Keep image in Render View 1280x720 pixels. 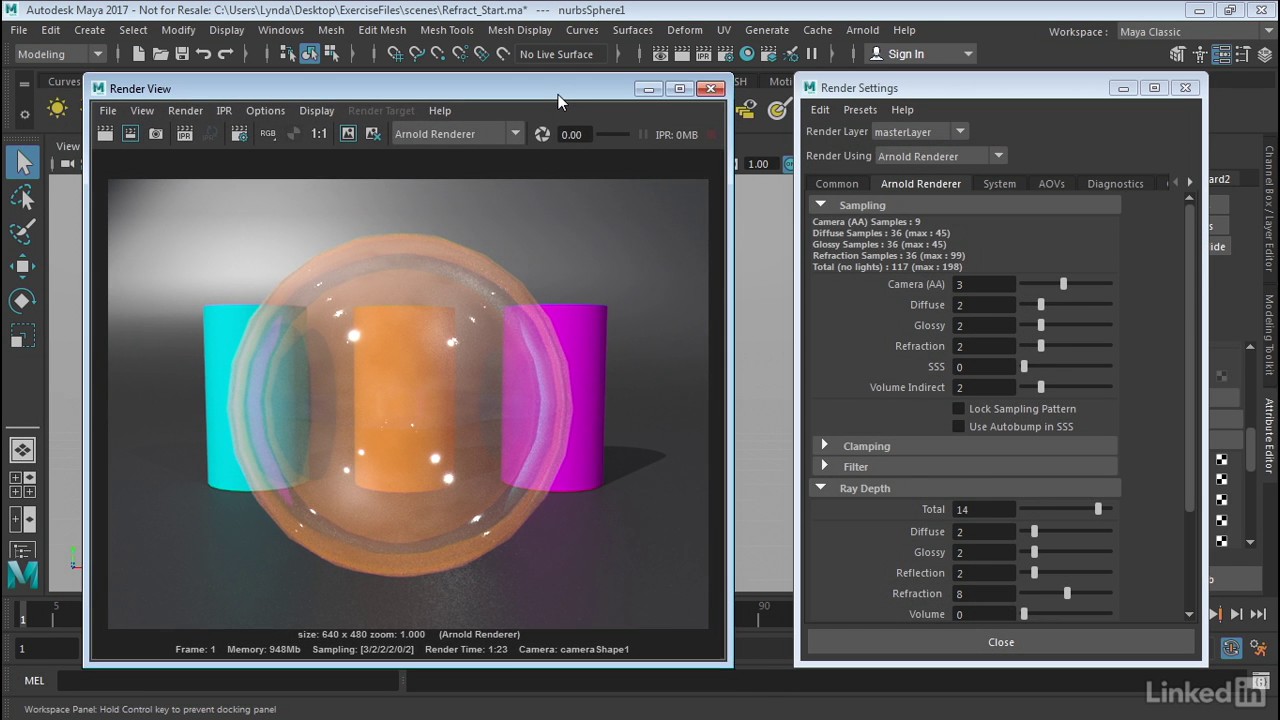pyautogui.click(x=348, y=134)
